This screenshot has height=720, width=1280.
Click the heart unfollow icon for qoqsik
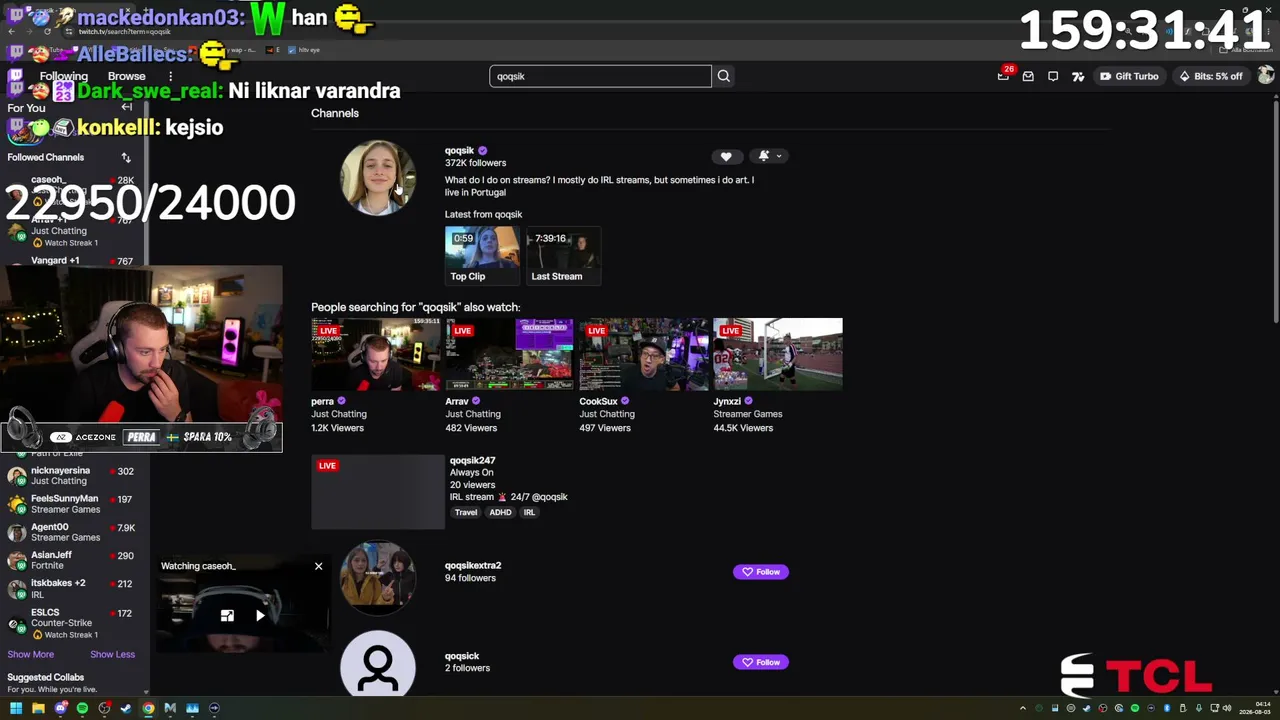point(726,156)
